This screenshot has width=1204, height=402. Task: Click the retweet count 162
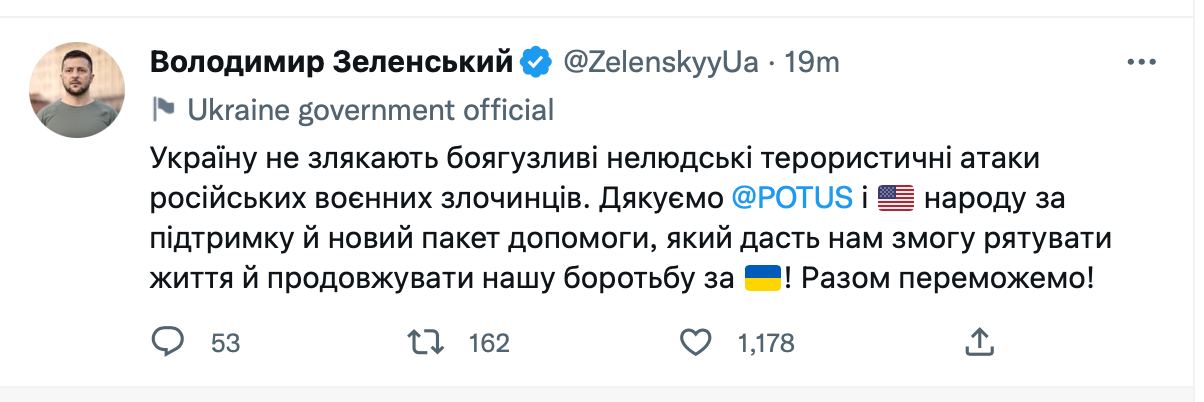pyautogui.click(x=489, y=344)
